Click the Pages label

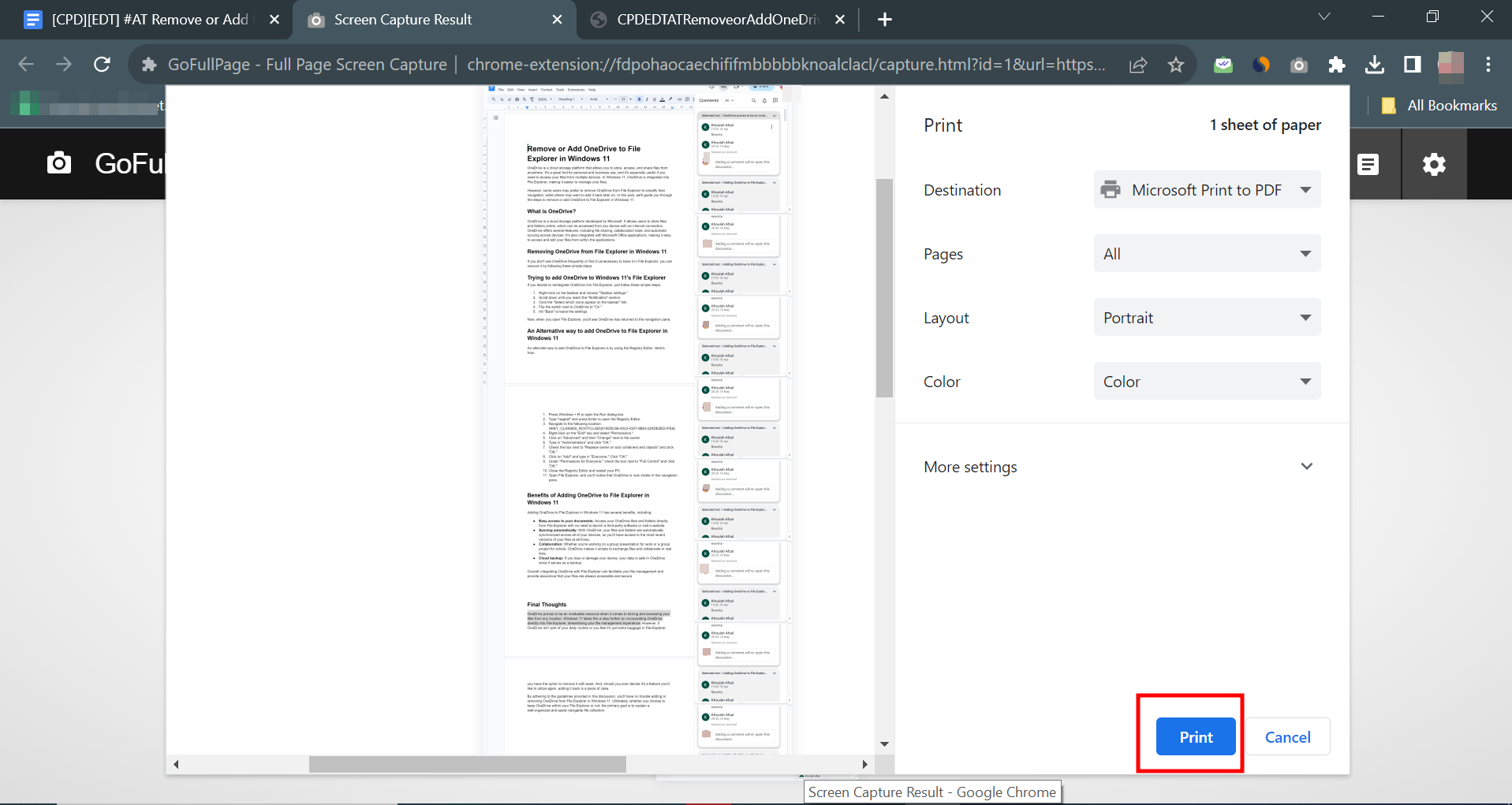tap(943, 254)
